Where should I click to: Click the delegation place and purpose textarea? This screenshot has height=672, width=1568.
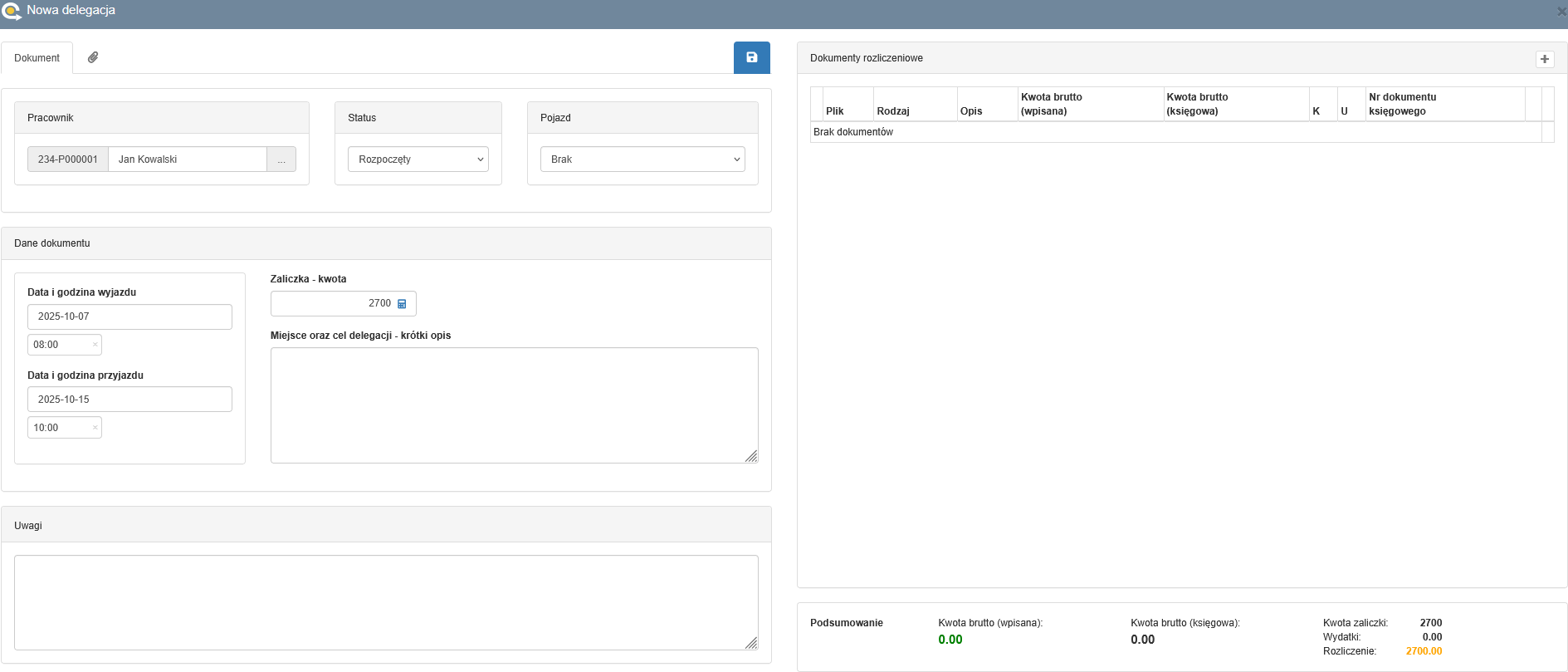(x=514, y=405)
